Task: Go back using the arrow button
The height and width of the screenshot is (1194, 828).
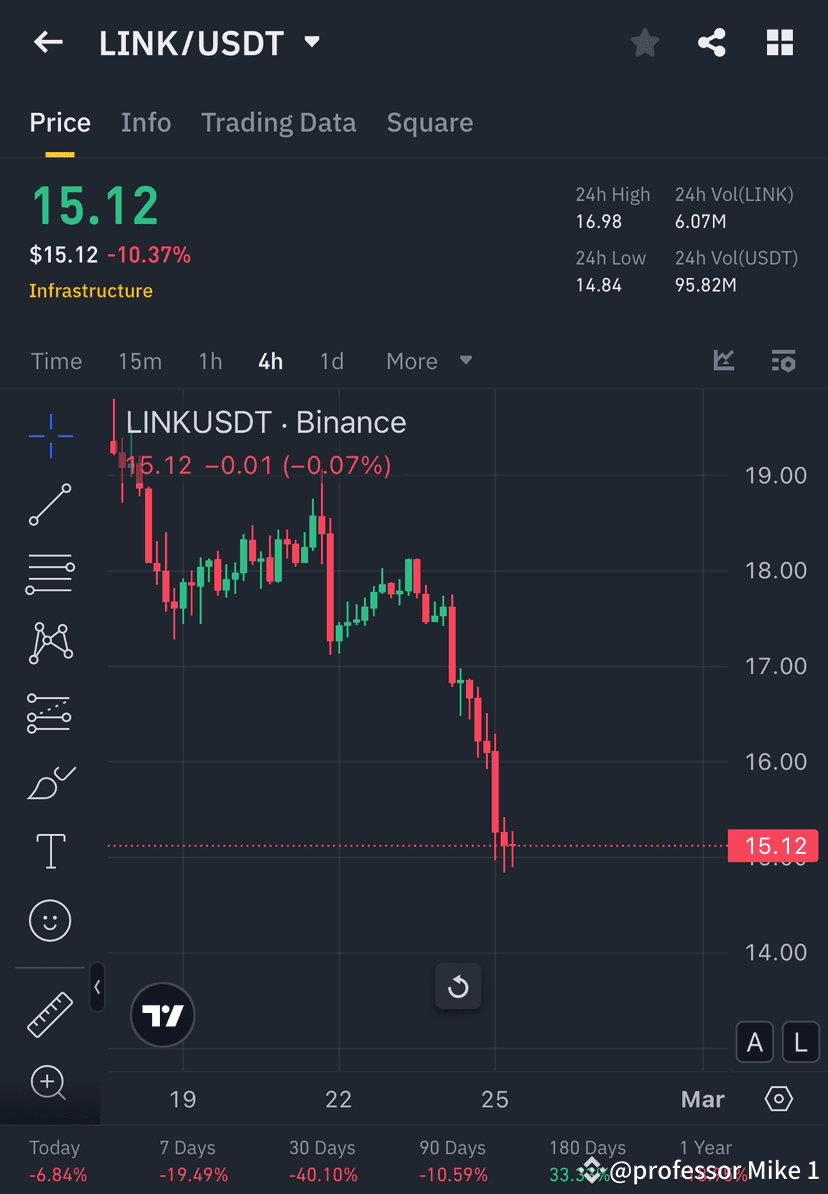Action: pos(48,42)
